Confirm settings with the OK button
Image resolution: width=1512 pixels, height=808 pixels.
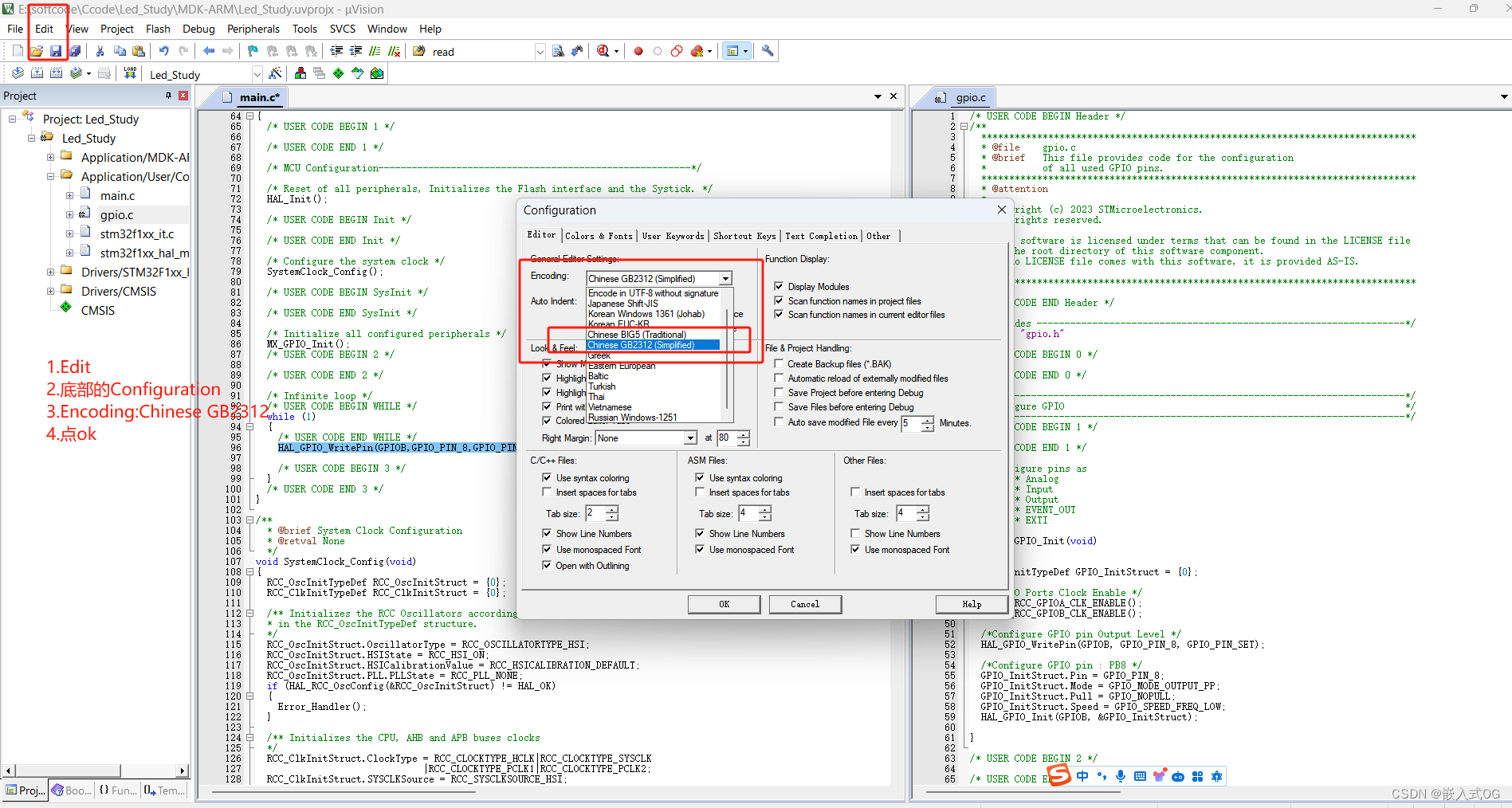point(723,604)
